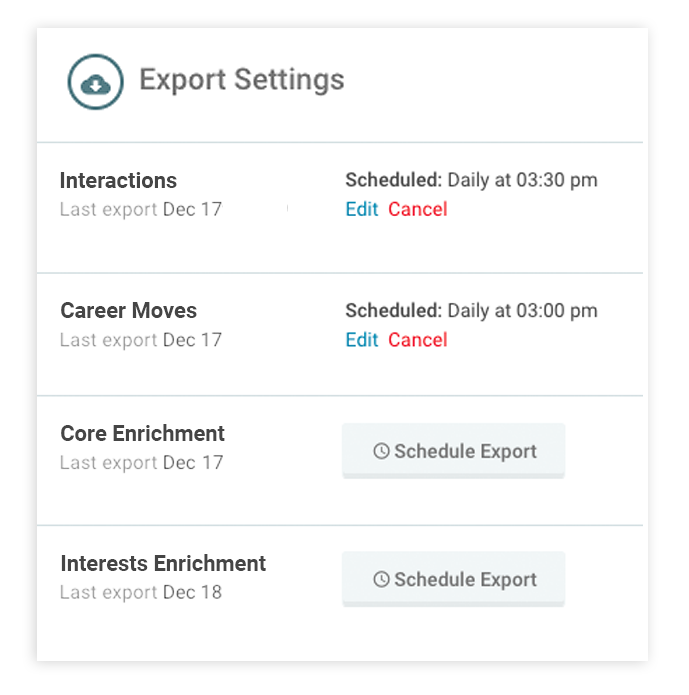
Task: Select the Export Settings heading
Action: coord(241,80)
